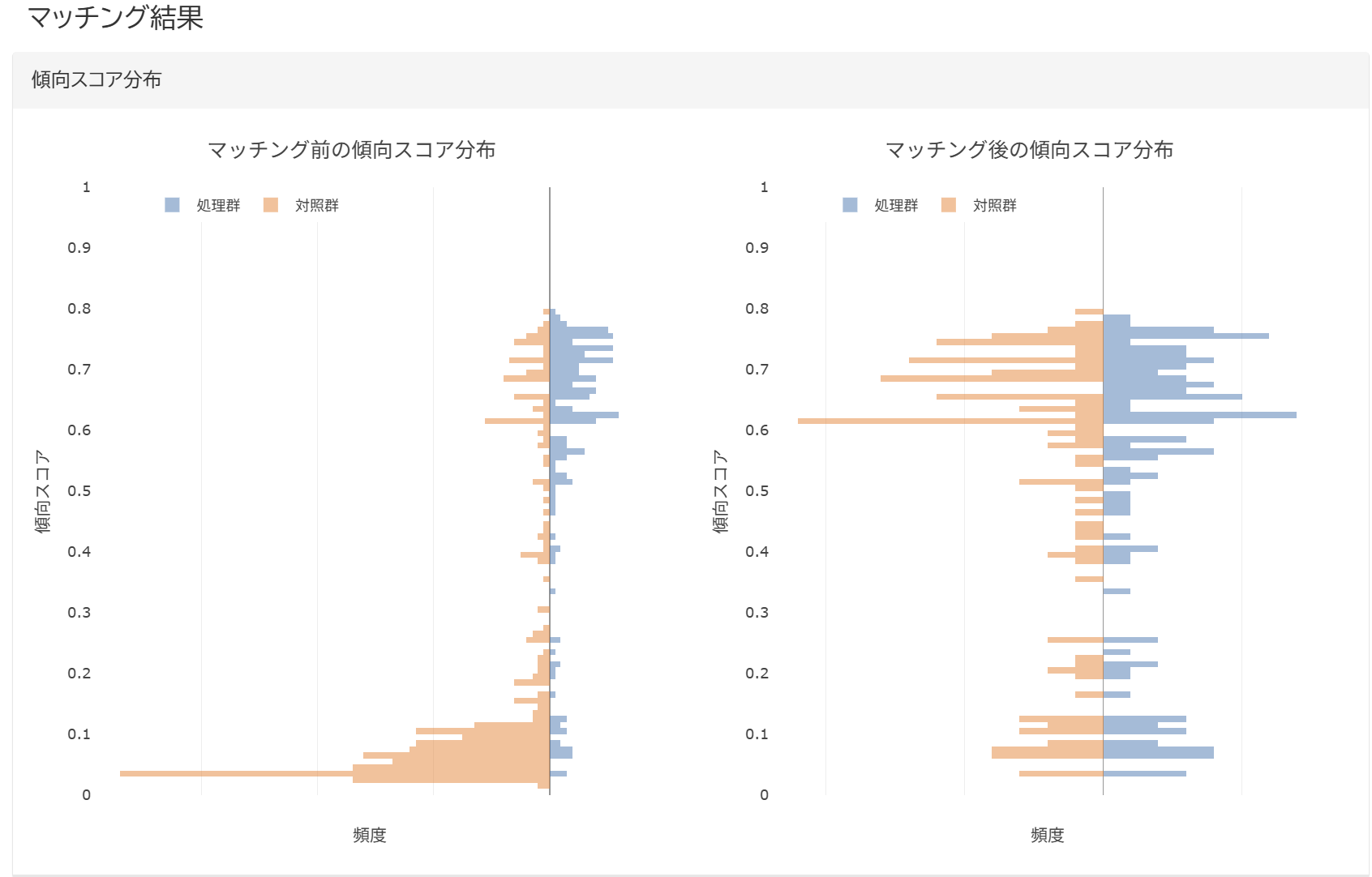Hide 対照群 trace via label in マッチング後 chart
This screenshot has height=877, width=1372.
coord(995,206)
